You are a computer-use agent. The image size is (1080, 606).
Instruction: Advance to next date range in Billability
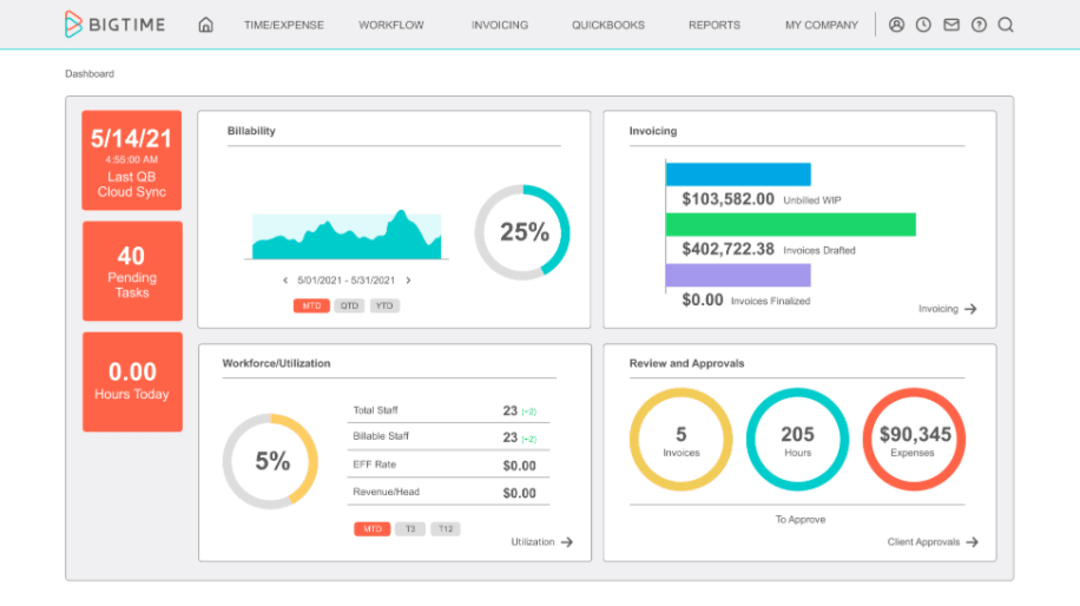[408, 281]
